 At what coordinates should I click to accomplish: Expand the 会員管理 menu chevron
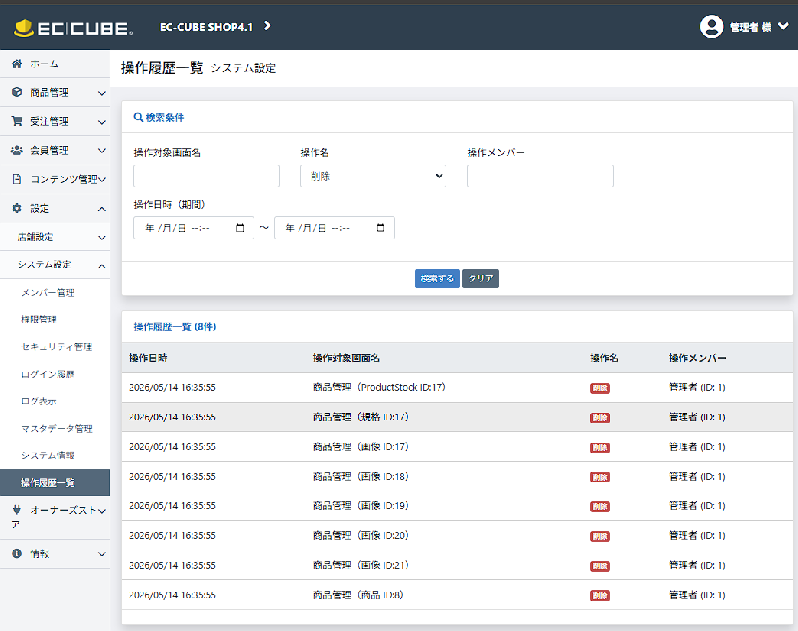click(x=102, y=151)
